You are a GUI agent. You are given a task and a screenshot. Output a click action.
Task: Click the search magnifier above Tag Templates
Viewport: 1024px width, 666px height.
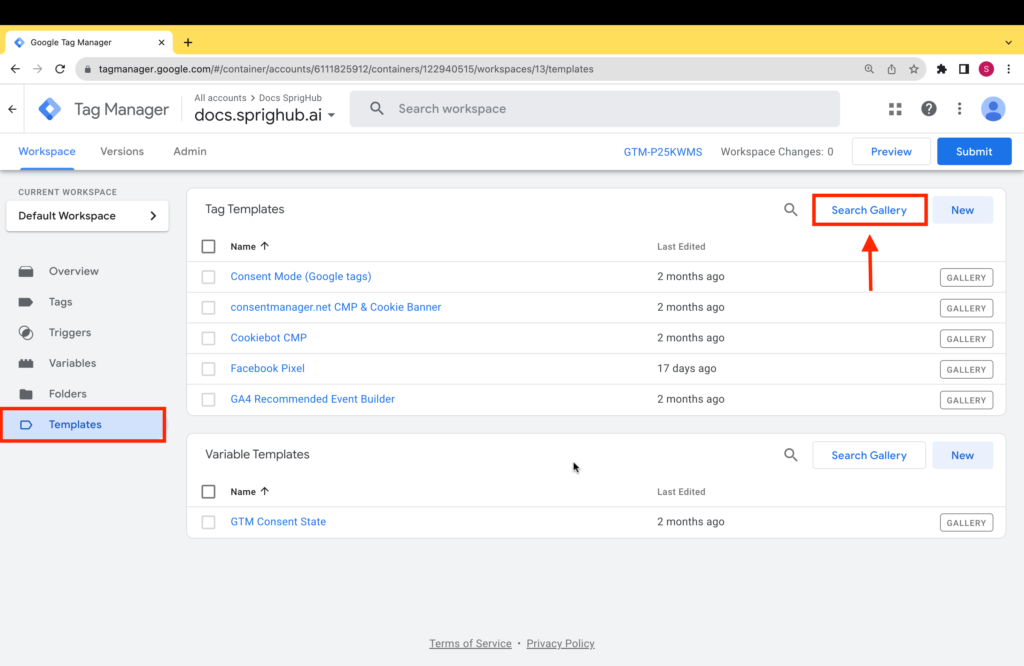[791, 209]
